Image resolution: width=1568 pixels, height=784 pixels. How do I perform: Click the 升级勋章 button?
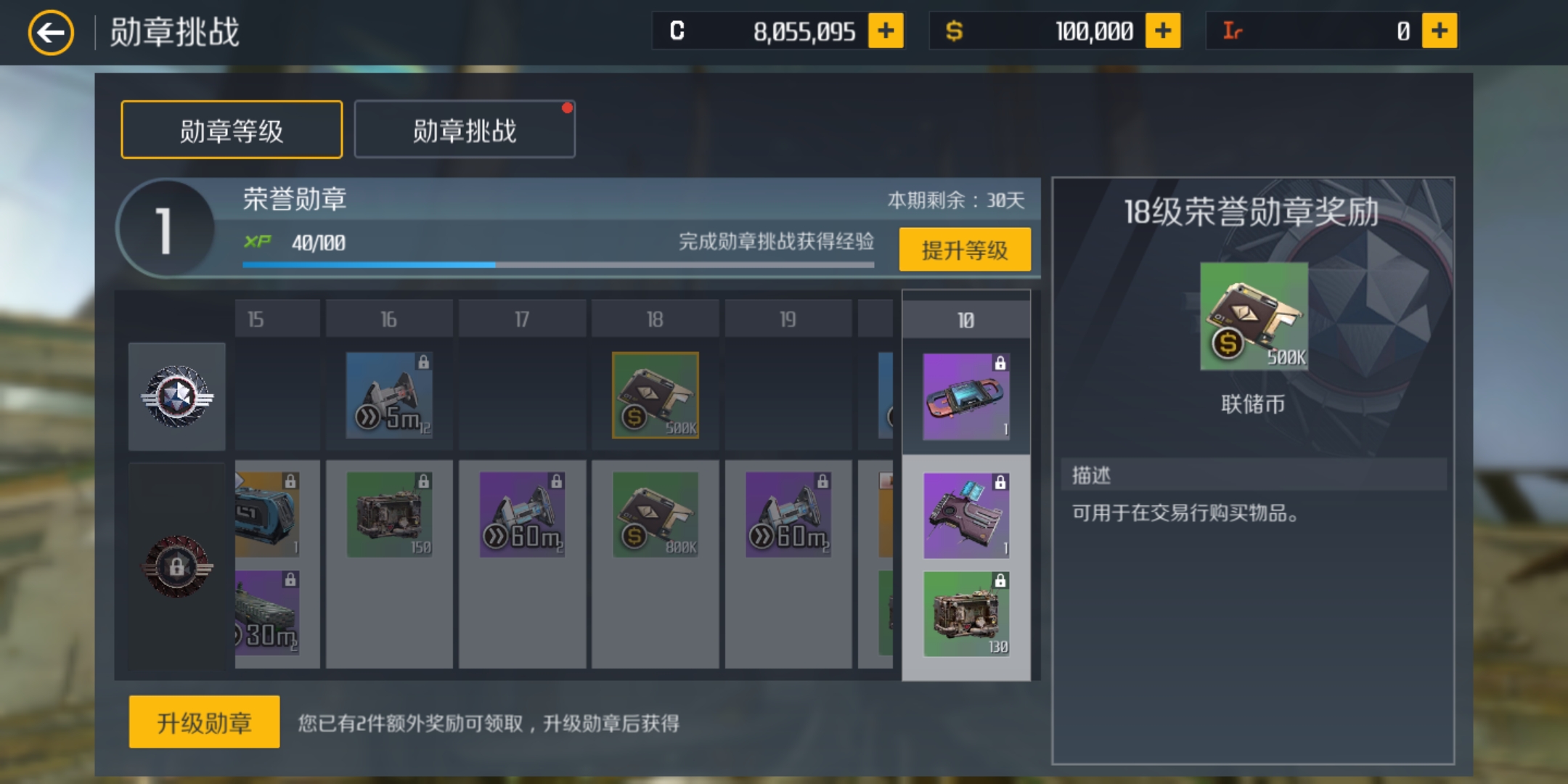pyautogui.click(x=204, y=722)
